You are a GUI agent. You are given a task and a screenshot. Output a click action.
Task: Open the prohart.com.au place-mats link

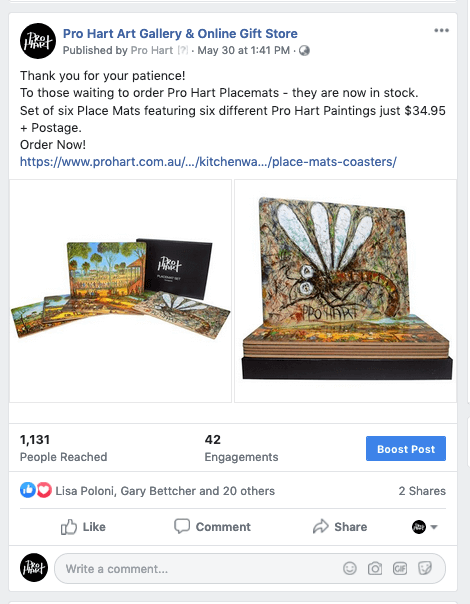pos(208,162)
